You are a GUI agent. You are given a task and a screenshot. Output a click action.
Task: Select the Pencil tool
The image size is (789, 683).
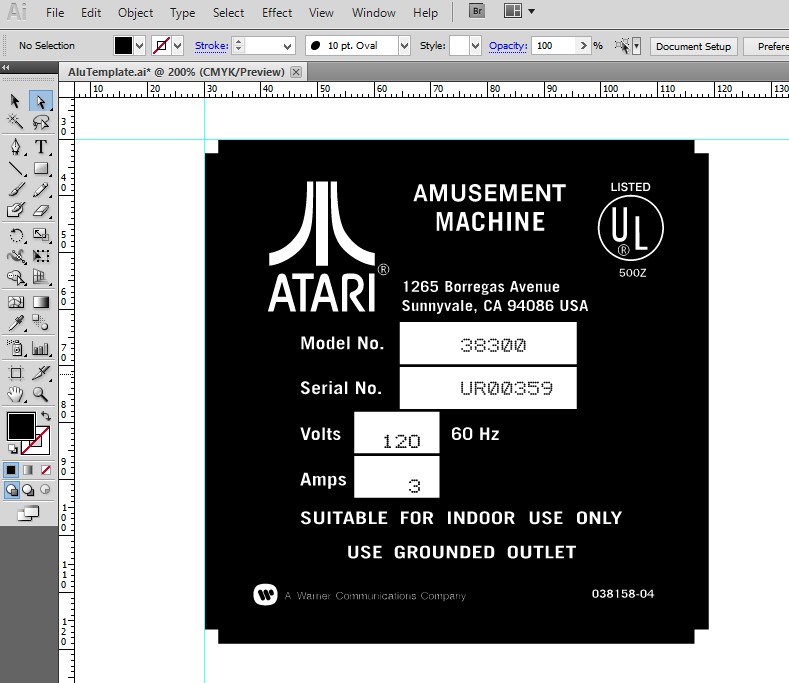pos(41,189)
